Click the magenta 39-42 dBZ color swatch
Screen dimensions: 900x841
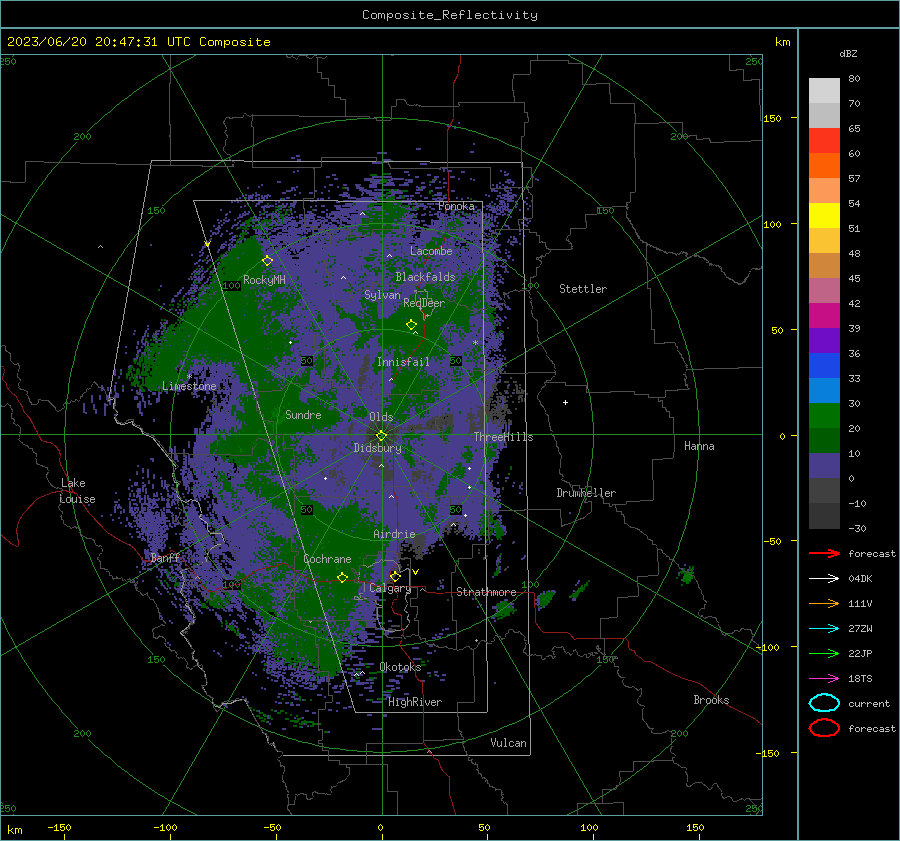click(824, 316)
